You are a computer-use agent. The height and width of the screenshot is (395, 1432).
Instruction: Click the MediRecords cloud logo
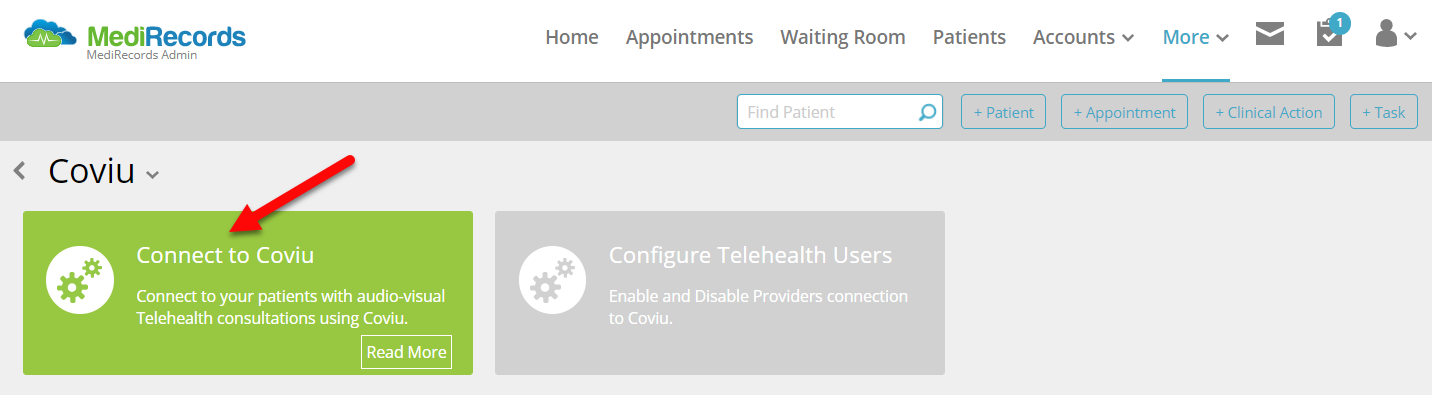[51, 35]
